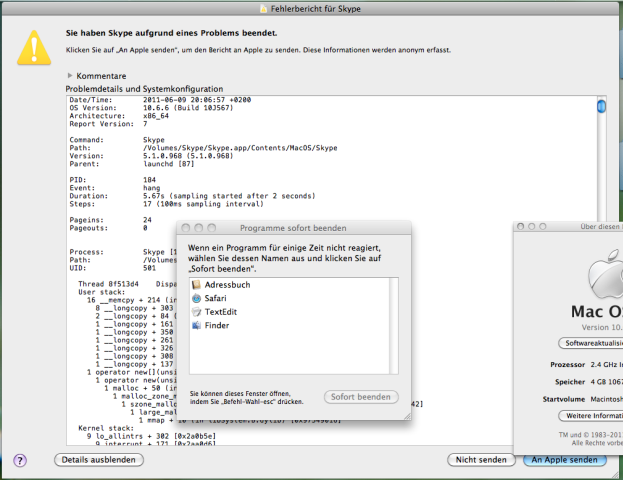The image size is (624, 481).
Task: Expand the Kommentare disclosure triangle
Action: click(70, 76)
